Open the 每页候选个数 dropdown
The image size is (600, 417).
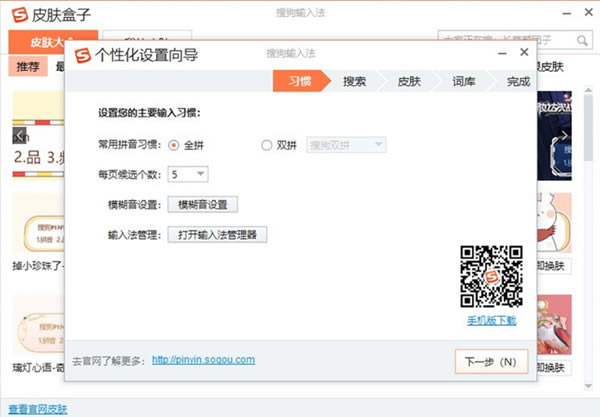[188, 174]
